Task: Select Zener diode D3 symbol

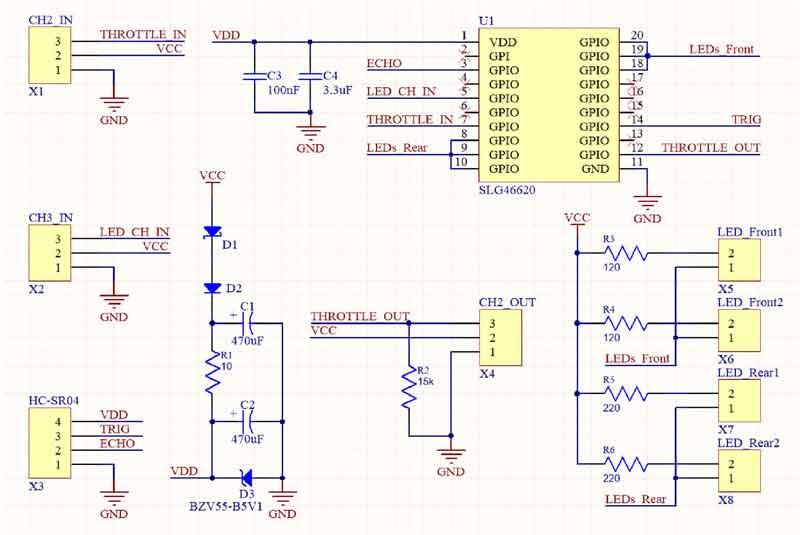Action: point(246,478)
